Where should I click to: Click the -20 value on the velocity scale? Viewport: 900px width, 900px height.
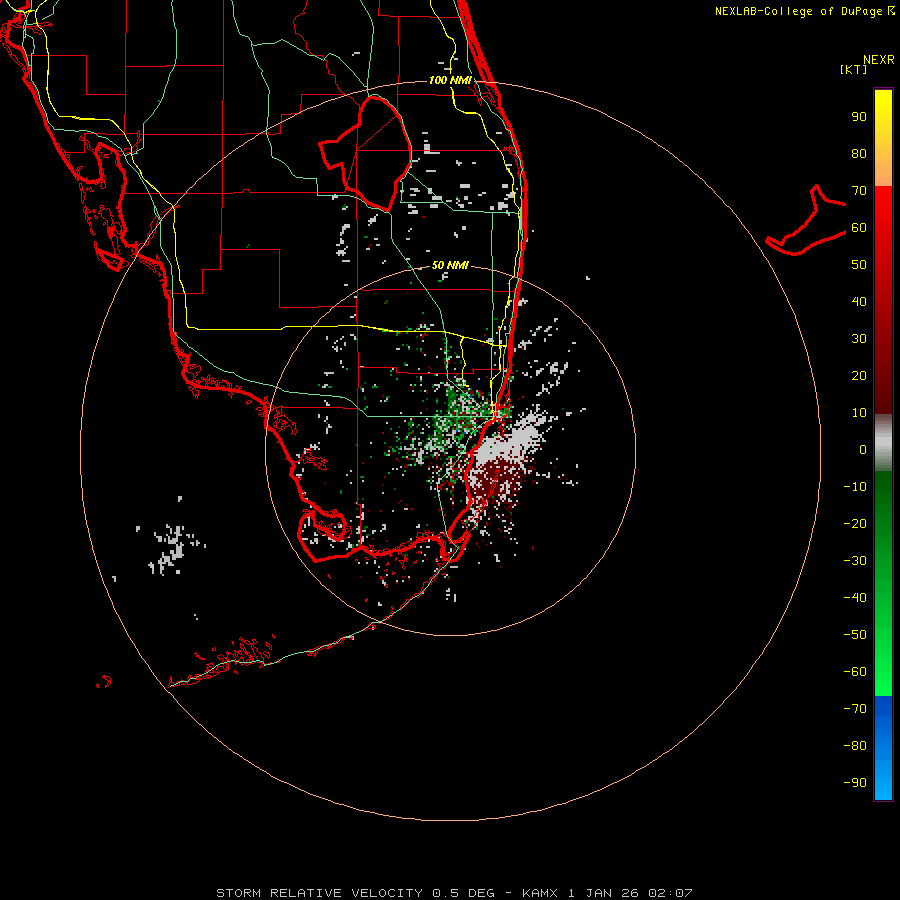(855, 523)
